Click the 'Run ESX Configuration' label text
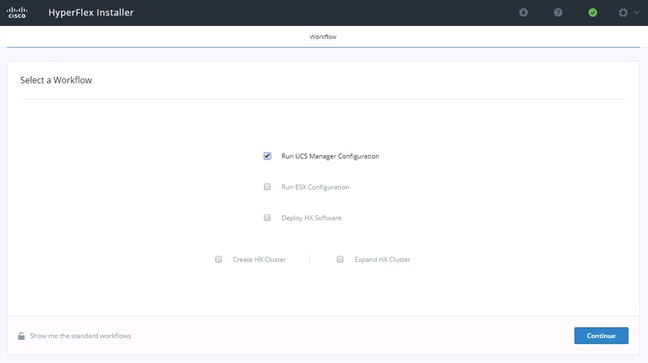 (x=315, y=187)
